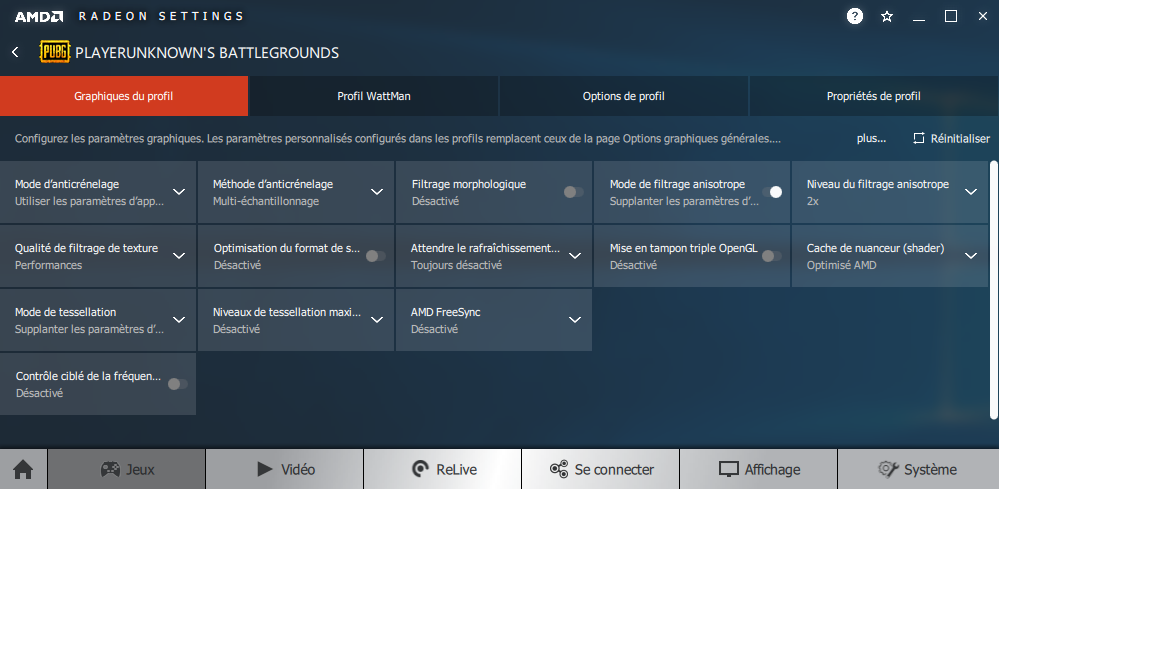
Task: Click the Toujours désactivé value text
Action: tap(456, 265)
